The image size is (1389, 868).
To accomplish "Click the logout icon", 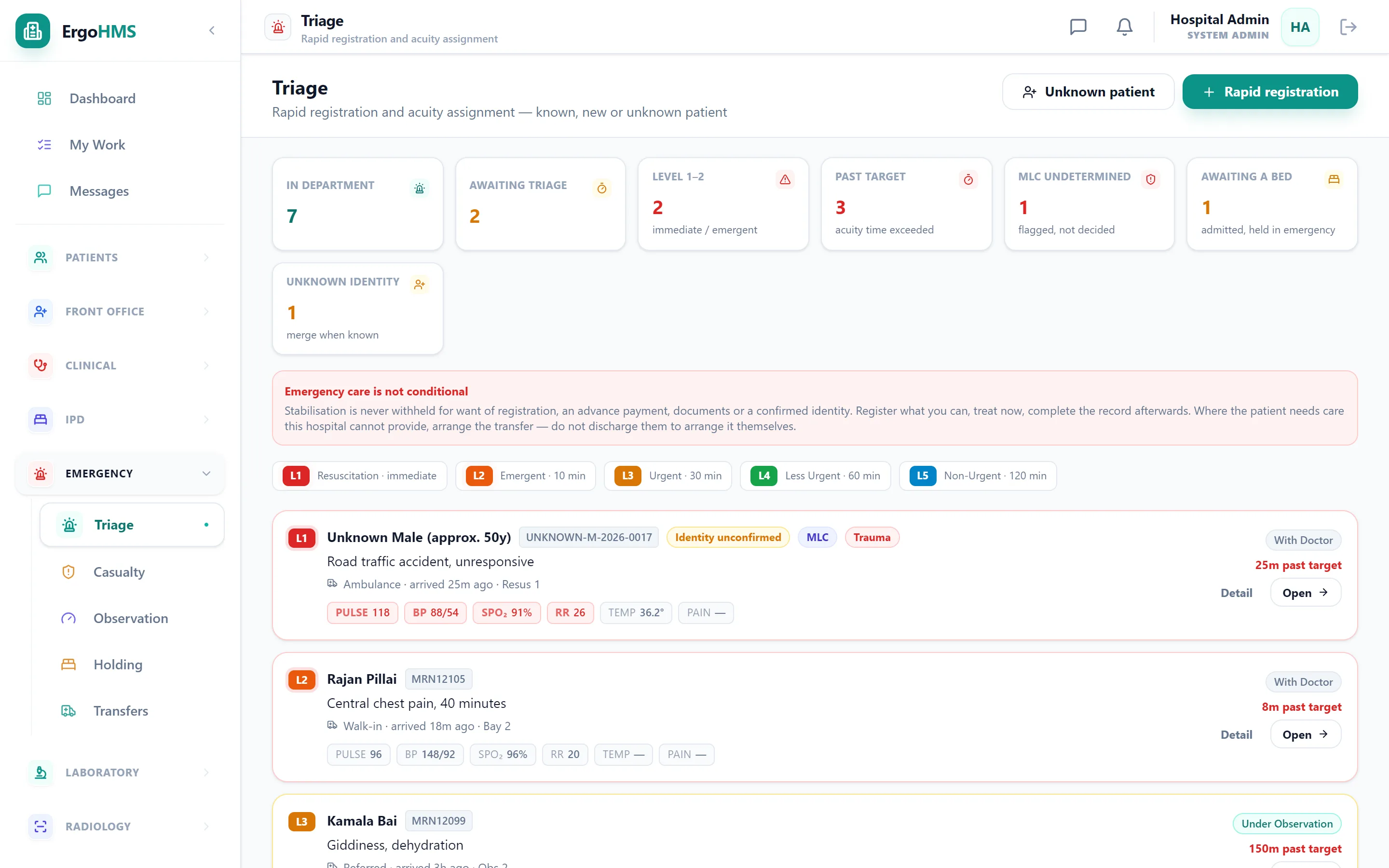I will pyautogui.click(x=1348, y=27).
